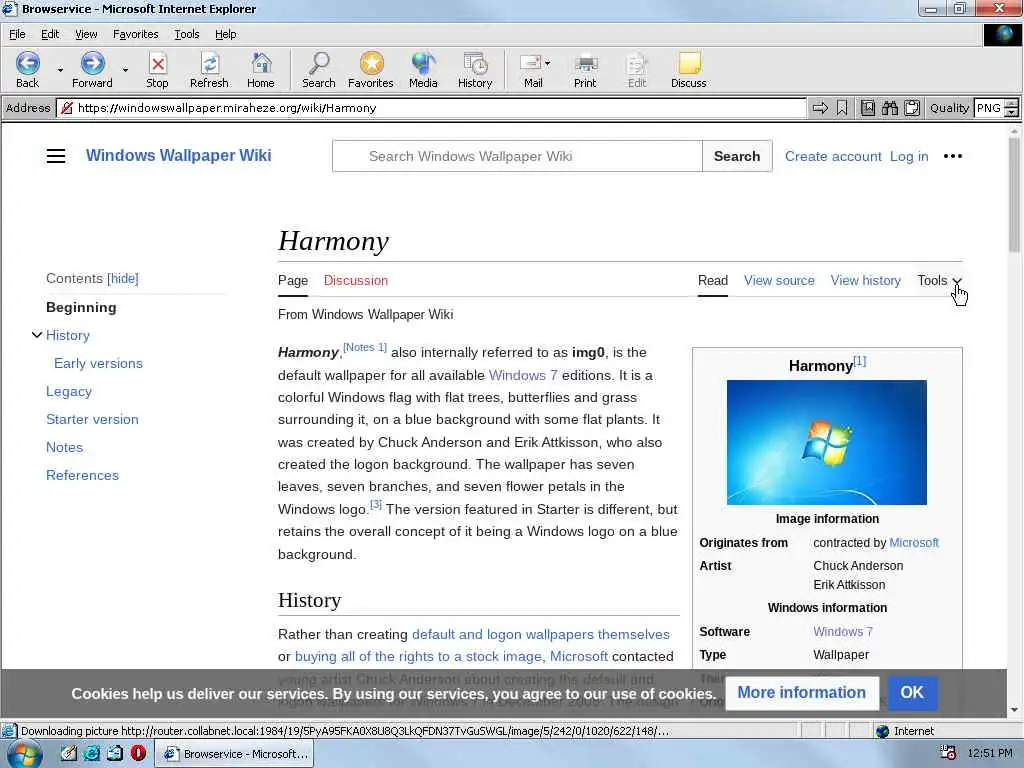Show the History pane
Screen dimensions: 1024x768
coord(475,69)
